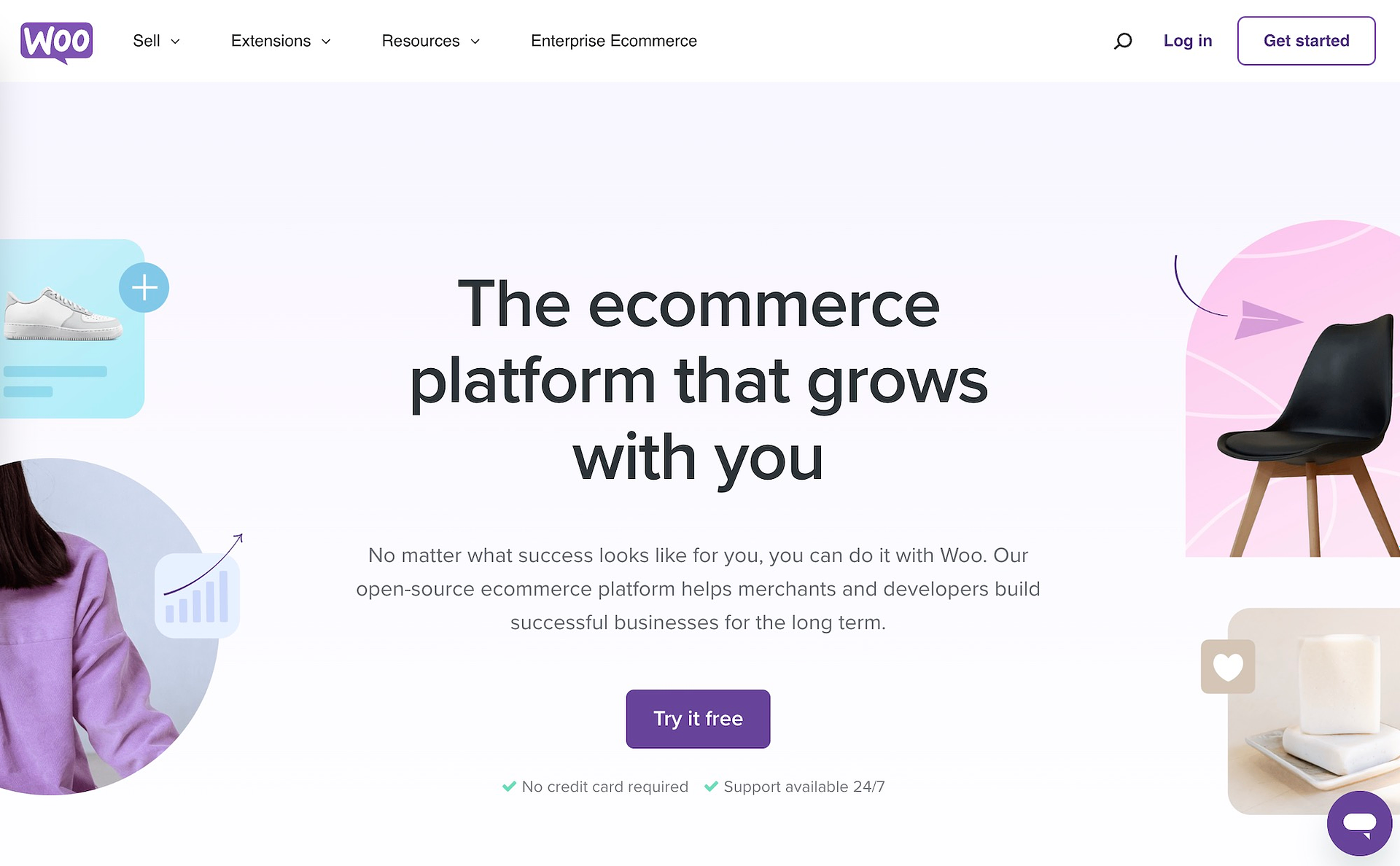The height and width of the screenshot is (866, 1400).
Task: Click the Log in menu item
Action: (1187, 41)
